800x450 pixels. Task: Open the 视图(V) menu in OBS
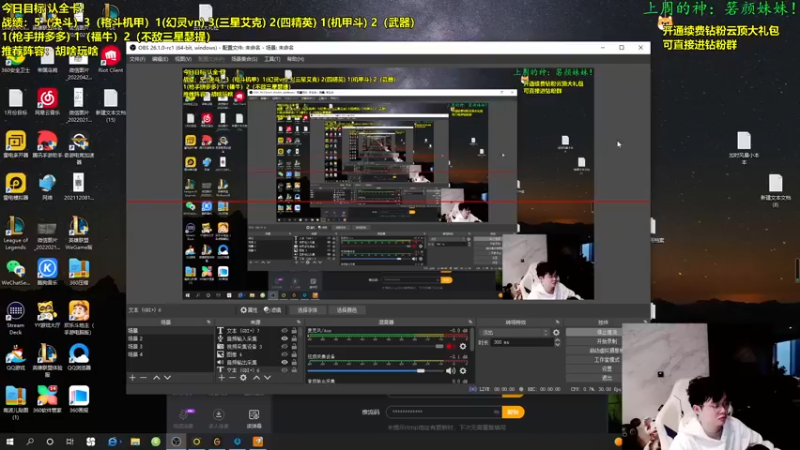(183, 59)
